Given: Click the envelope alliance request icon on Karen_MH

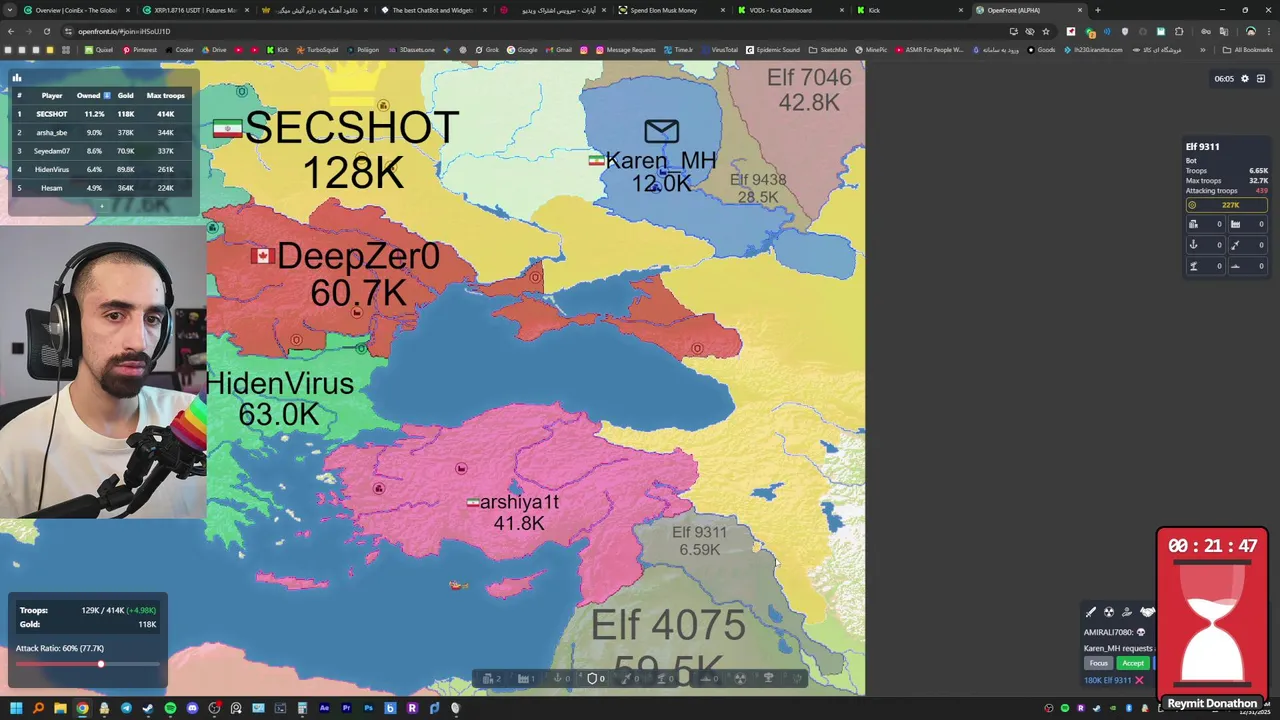Looking at the screenshot, I should 661,131.
